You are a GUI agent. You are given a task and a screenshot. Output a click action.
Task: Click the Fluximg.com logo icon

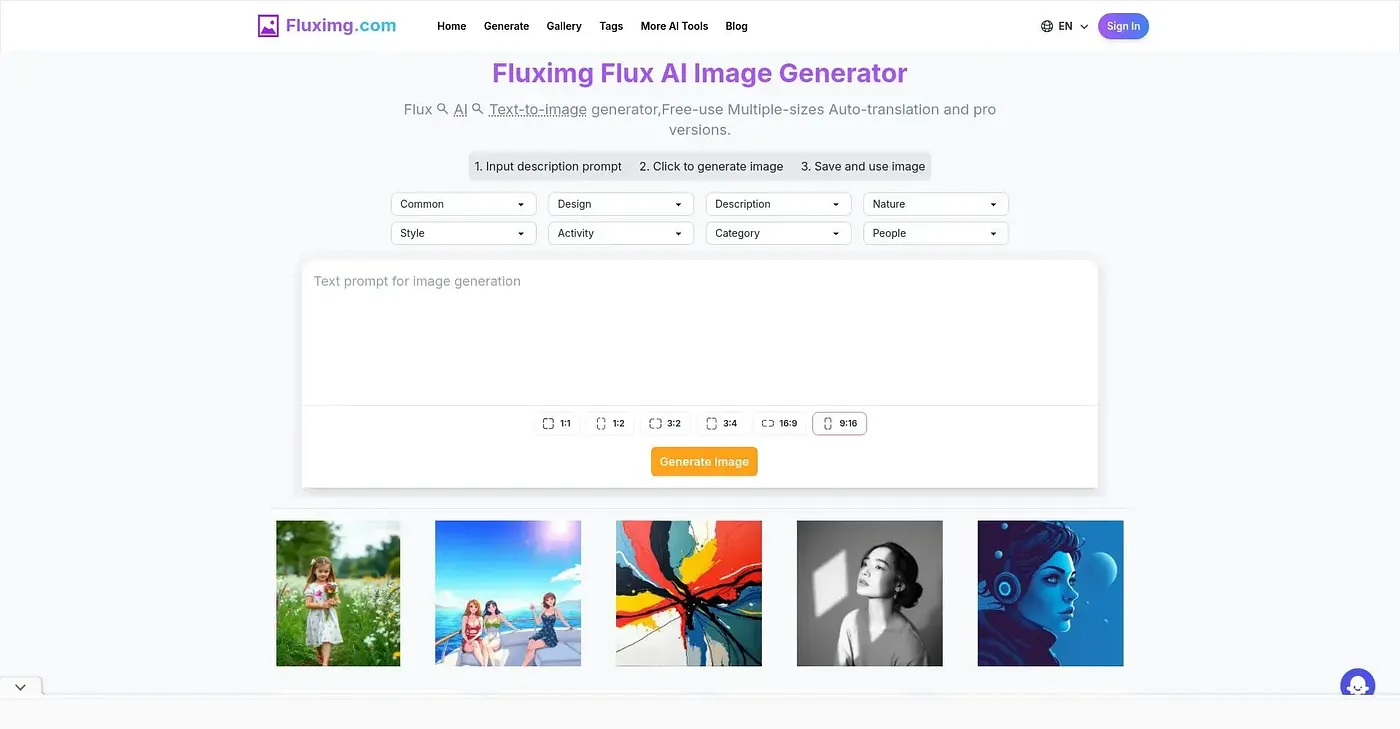(x=268, y=26)
